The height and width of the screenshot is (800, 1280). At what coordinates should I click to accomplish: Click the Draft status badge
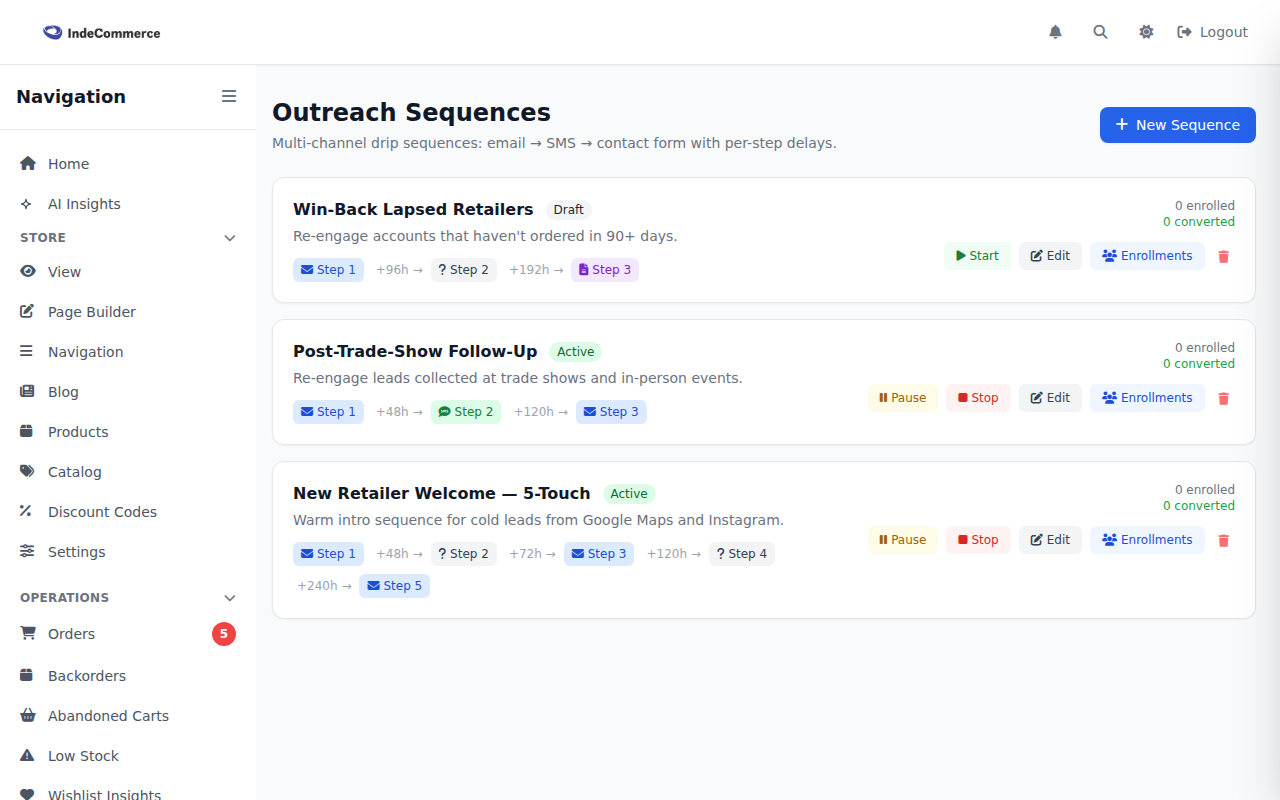pyautogui.click(x=568, y=210)
